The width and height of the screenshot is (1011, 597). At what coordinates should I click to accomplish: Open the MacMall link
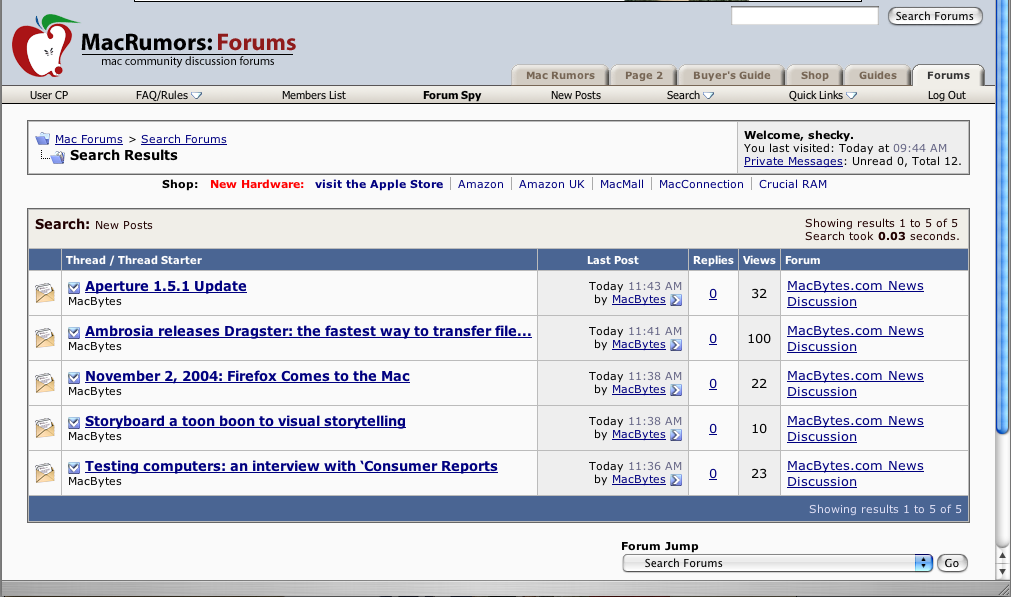pyautogui.click(x=622, y=184)
